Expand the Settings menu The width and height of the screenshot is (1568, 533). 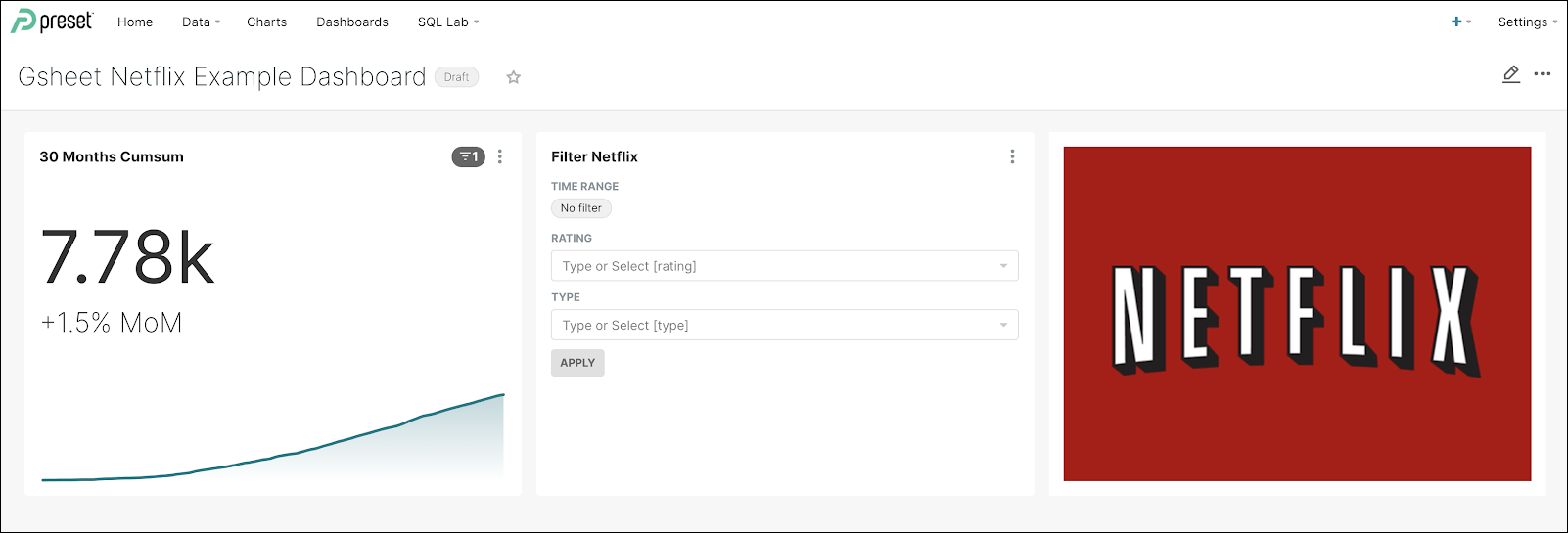tap(1527, 22)
